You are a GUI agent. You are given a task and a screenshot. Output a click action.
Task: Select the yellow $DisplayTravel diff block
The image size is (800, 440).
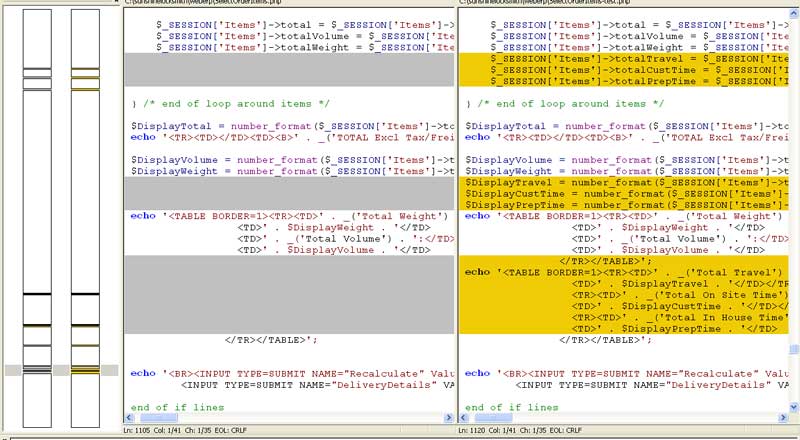tap(625, 193)
